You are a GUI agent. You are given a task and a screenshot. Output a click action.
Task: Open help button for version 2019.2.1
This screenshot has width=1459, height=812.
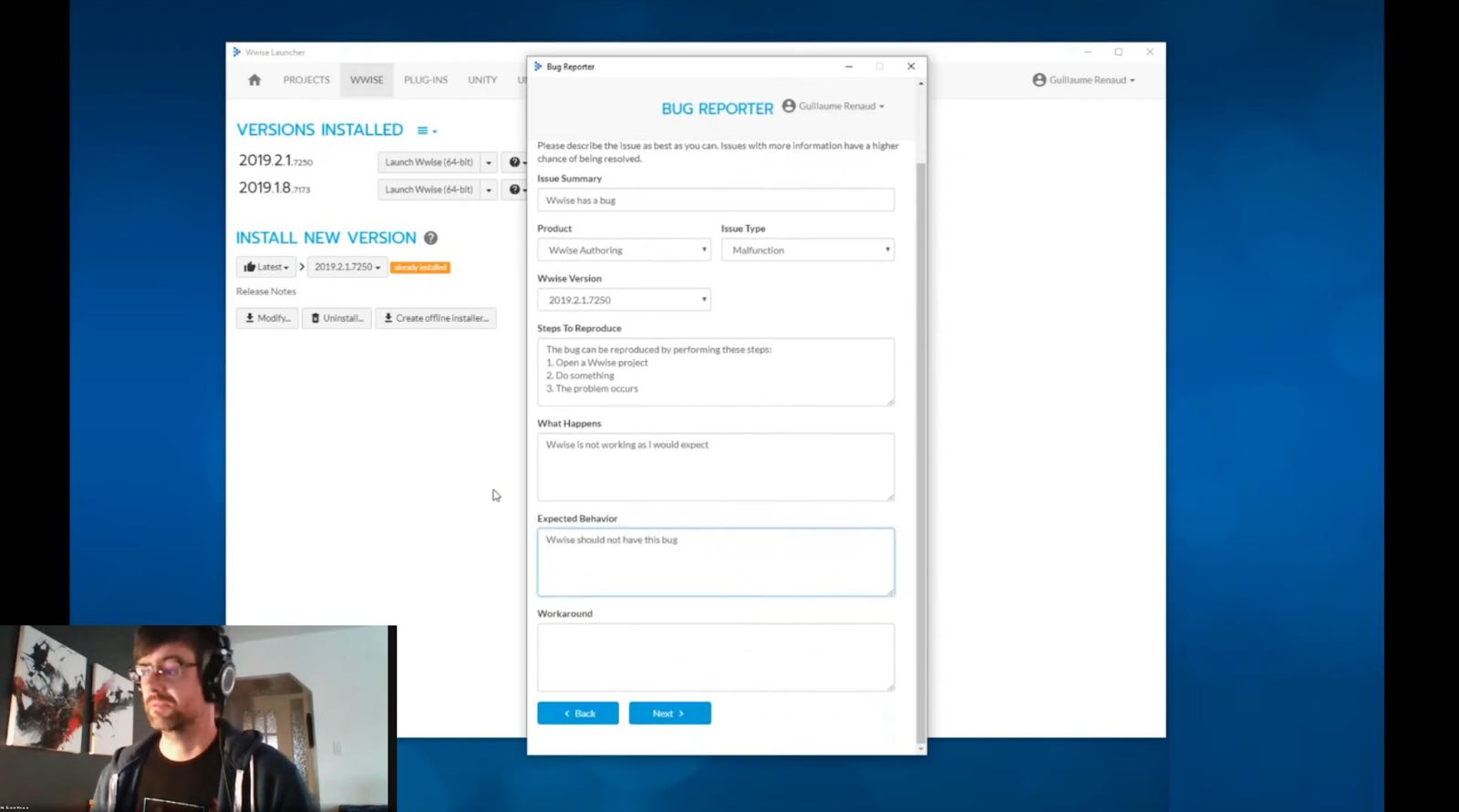(x=515, y=162)
